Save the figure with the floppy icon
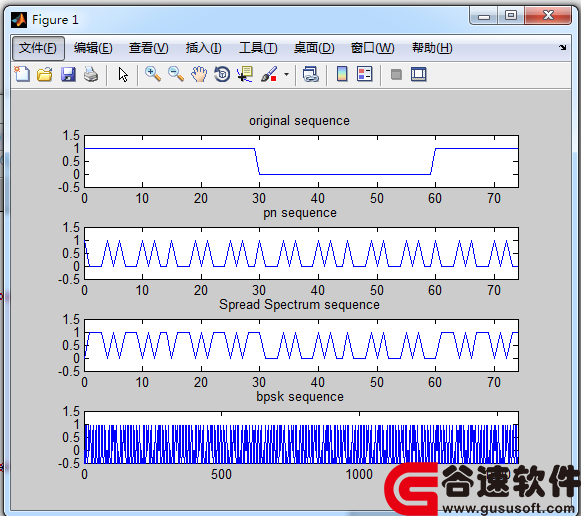 (68, 74)
